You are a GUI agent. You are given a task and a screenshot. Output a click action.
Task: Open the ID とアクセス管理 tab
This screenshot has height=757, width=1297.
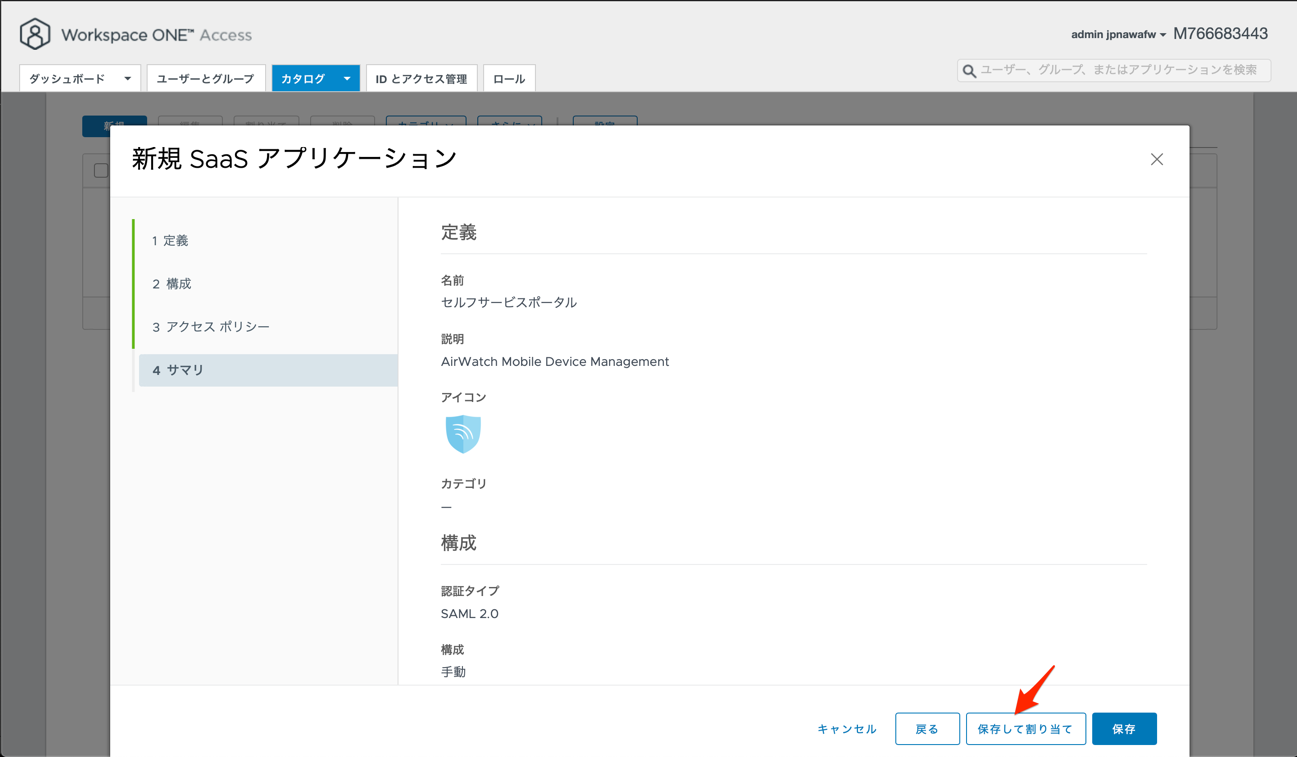(x=421, y=78)
